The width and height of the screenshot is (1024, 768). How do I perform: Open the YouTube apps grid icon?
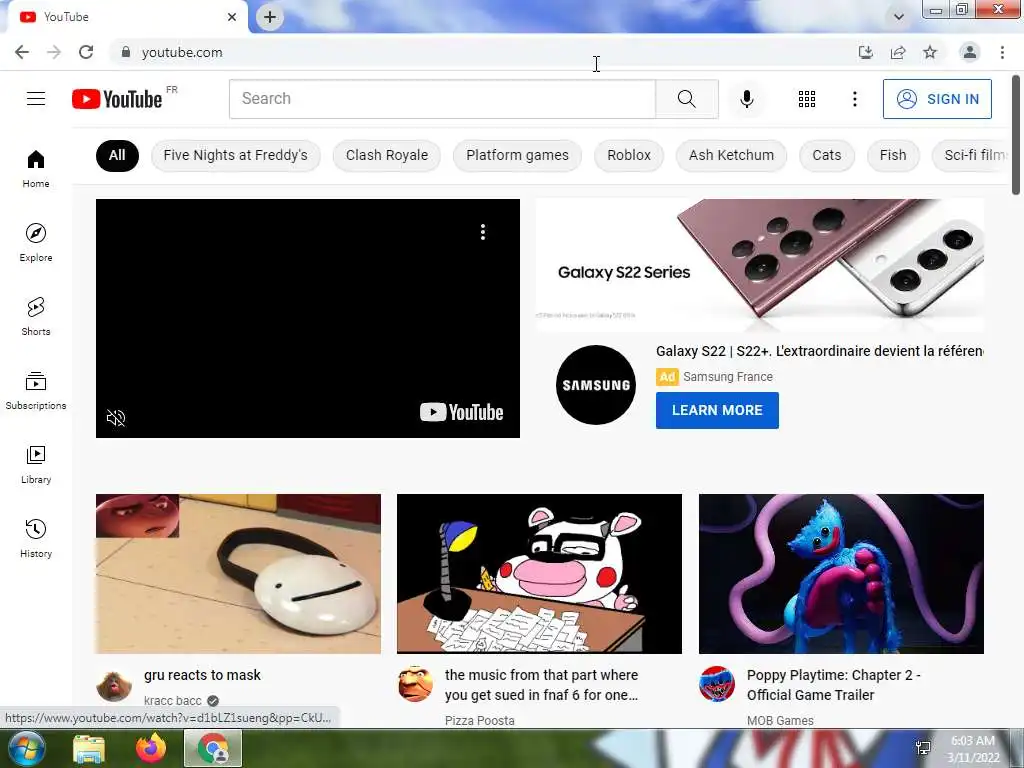(x=807, y=99)
